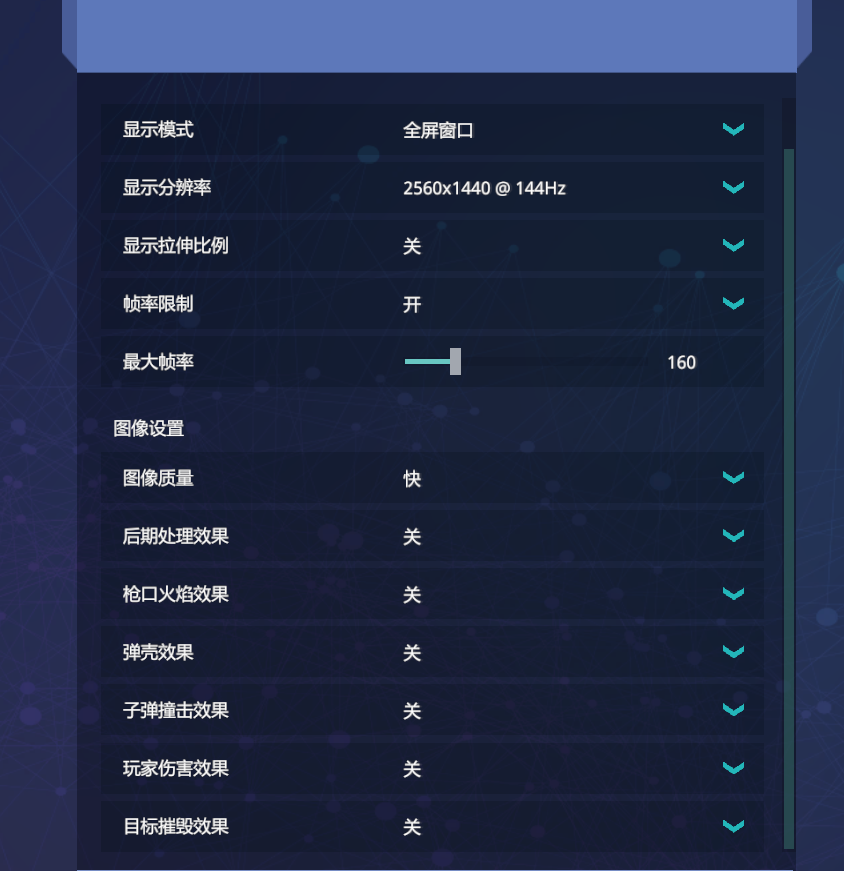Viewport: 844px width, 871px height.
Task: Expand the 帧率限制 dropdown chevron
Action: pos(733,303)
